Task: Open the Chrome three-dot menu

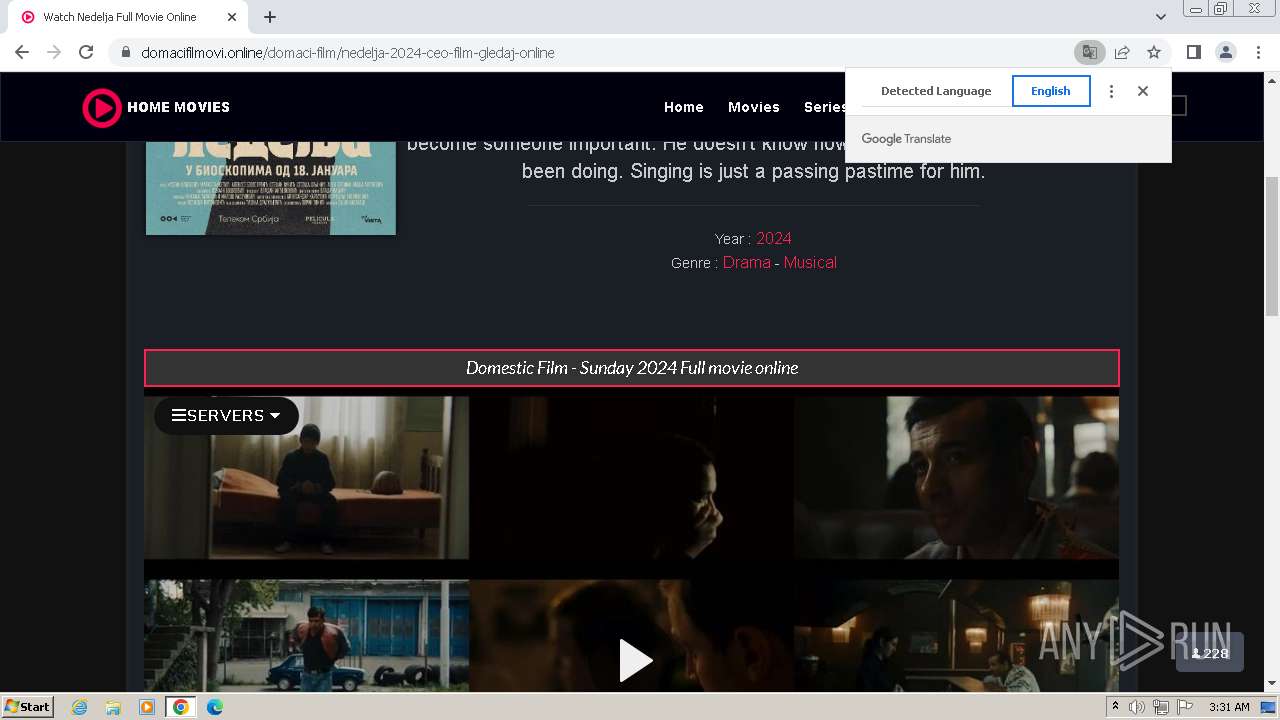Action: click(1258, 52)
